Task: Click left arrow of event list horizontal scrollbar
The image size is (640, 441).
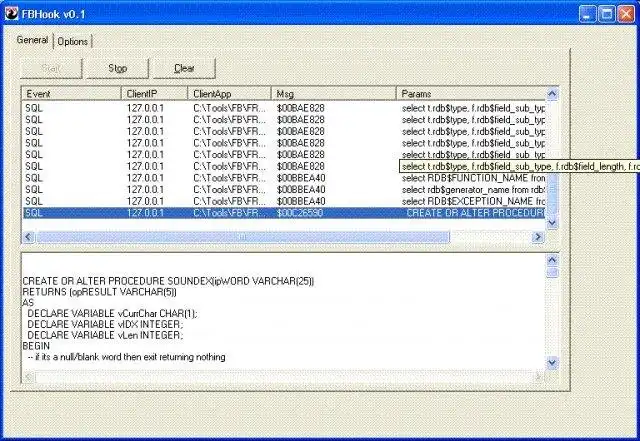Action: click(29, 237)
